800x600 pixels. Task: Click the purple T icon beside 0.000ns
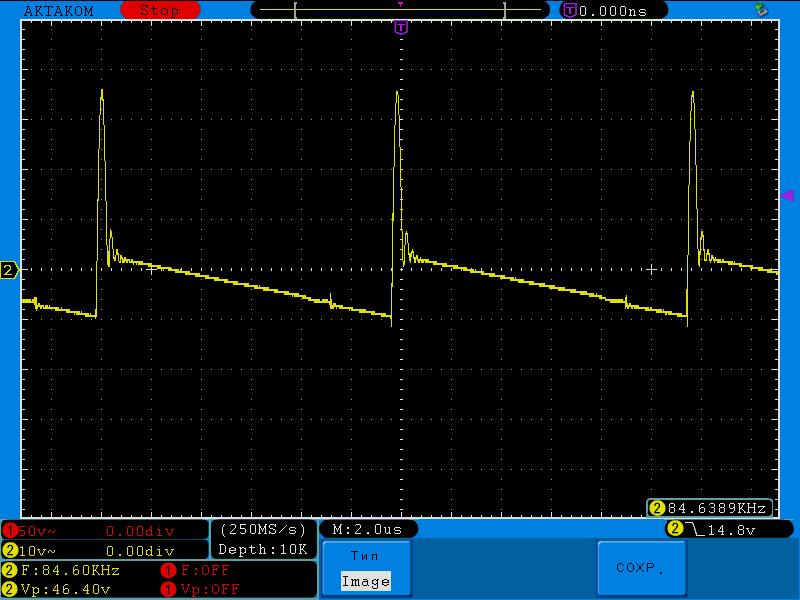coord(570,10)
